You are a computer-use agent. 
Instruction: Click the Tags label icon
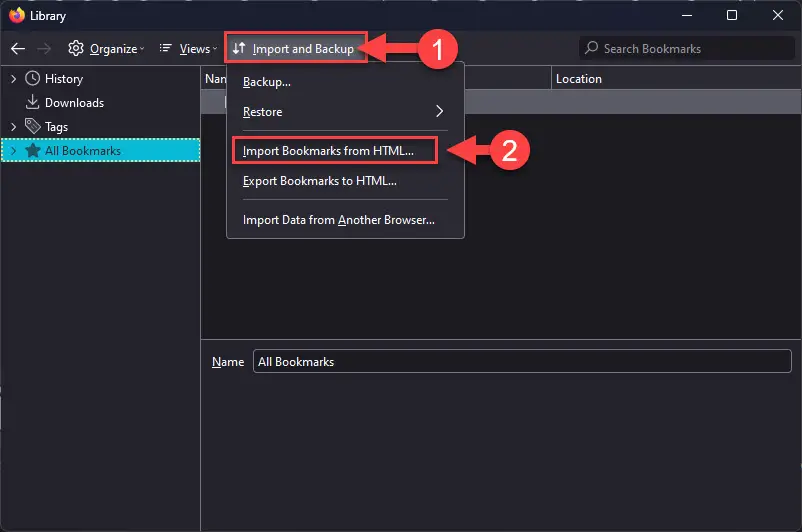coord(33,126)
